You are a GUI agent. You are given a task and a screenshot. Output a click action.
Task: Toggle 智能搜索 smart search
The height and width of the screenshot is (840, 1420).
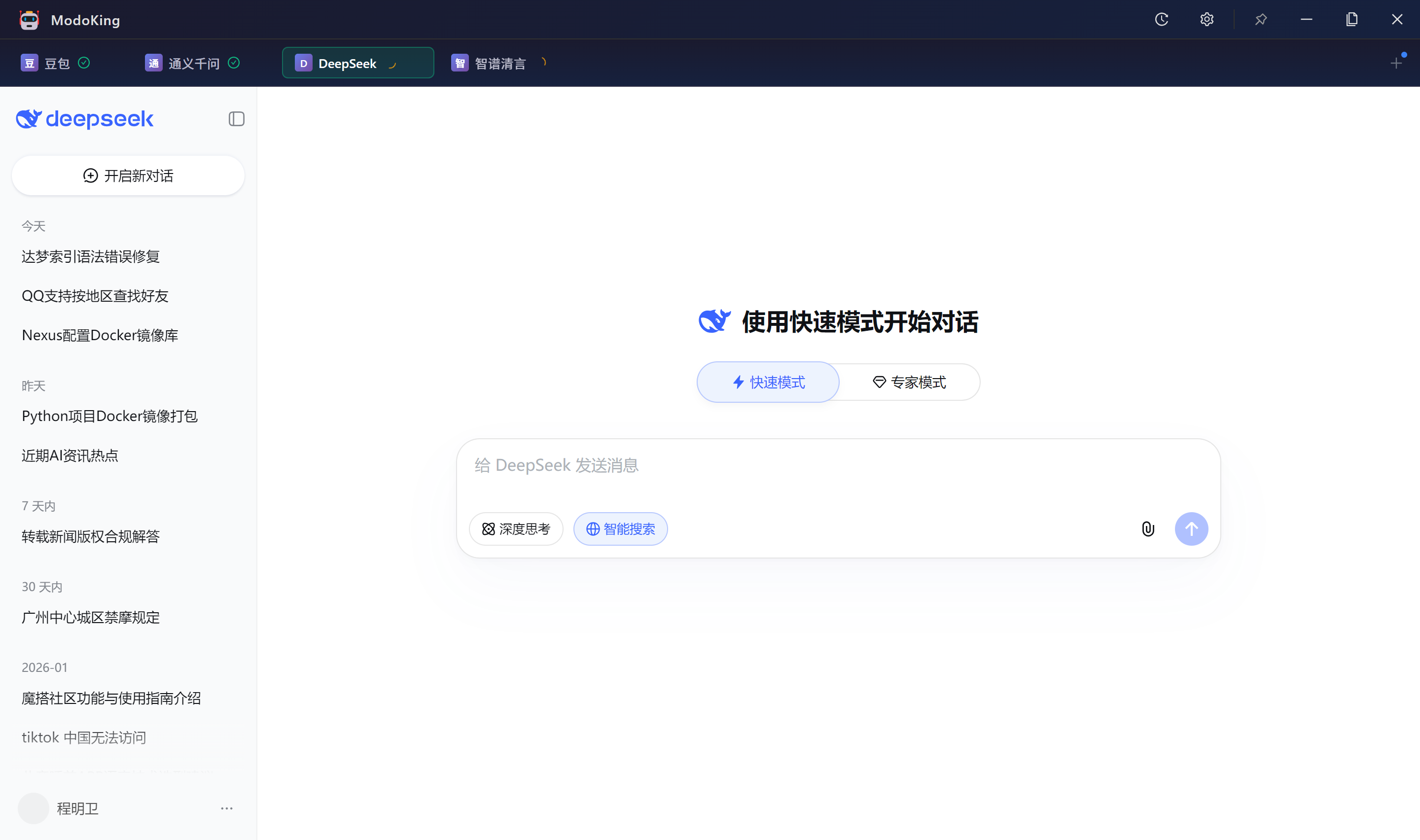tap(620, 528)
